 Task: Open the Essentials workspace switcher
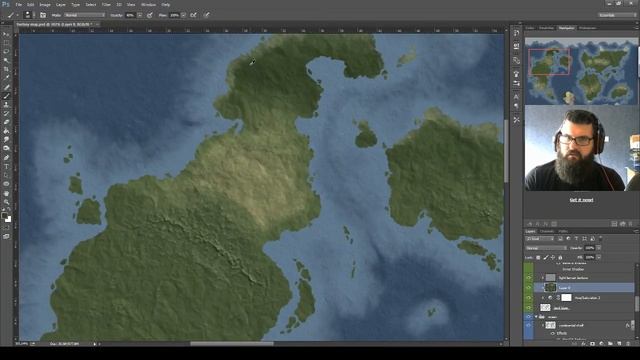[617, 15]
